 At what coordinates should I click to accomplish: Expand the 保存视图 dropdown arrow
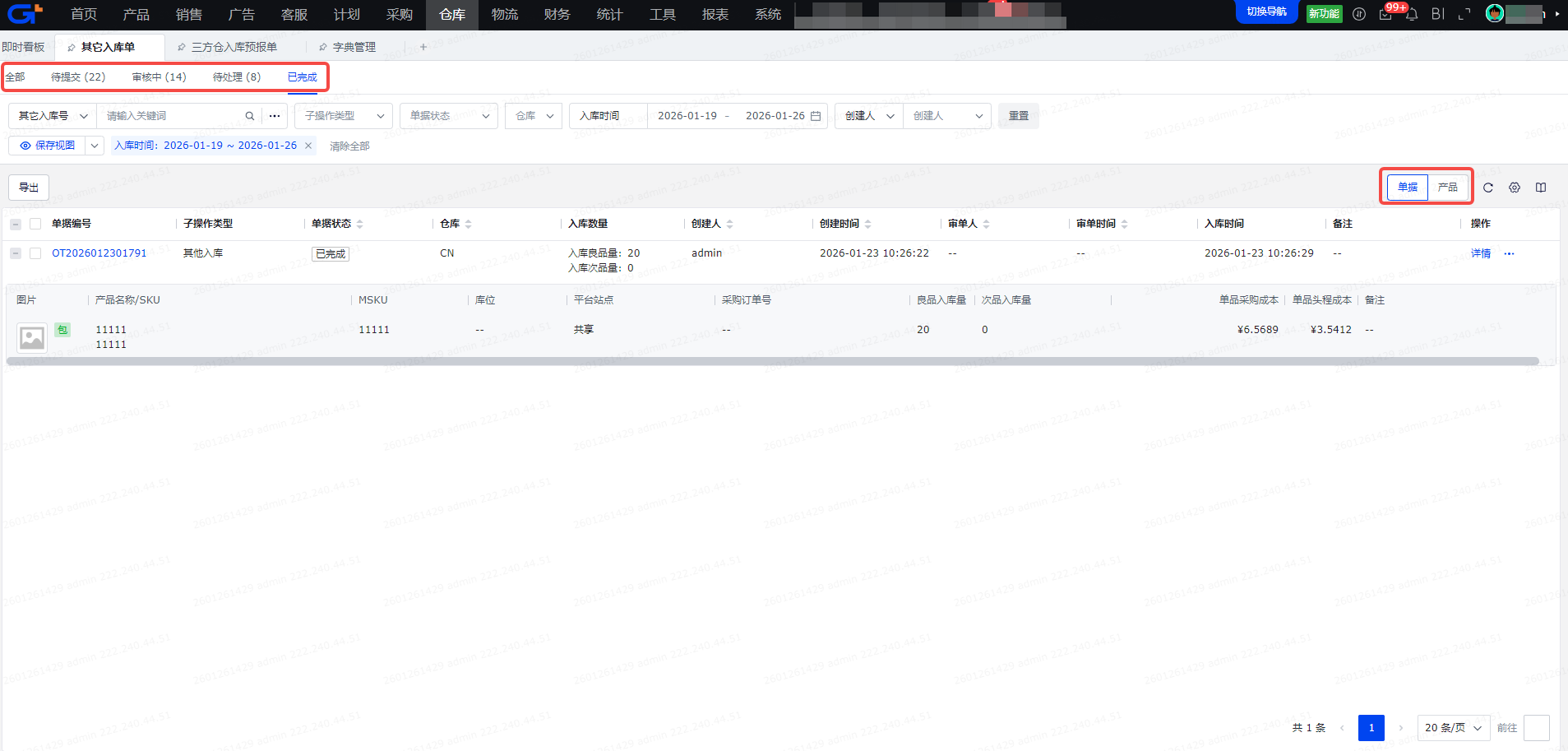click(95, 146)
